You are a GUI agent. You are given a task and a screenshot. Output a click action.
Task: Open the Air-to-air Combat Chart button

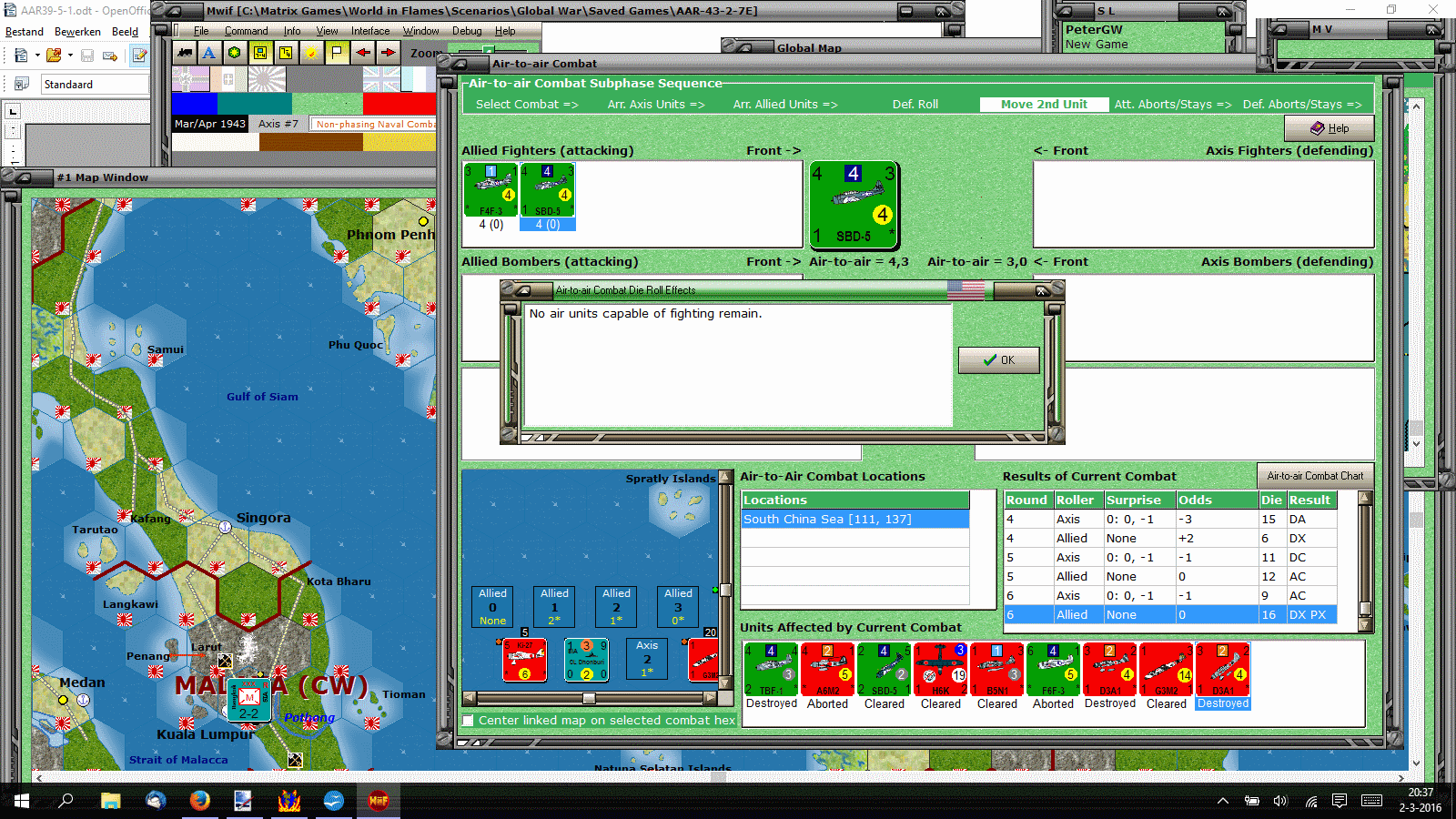1315,476
